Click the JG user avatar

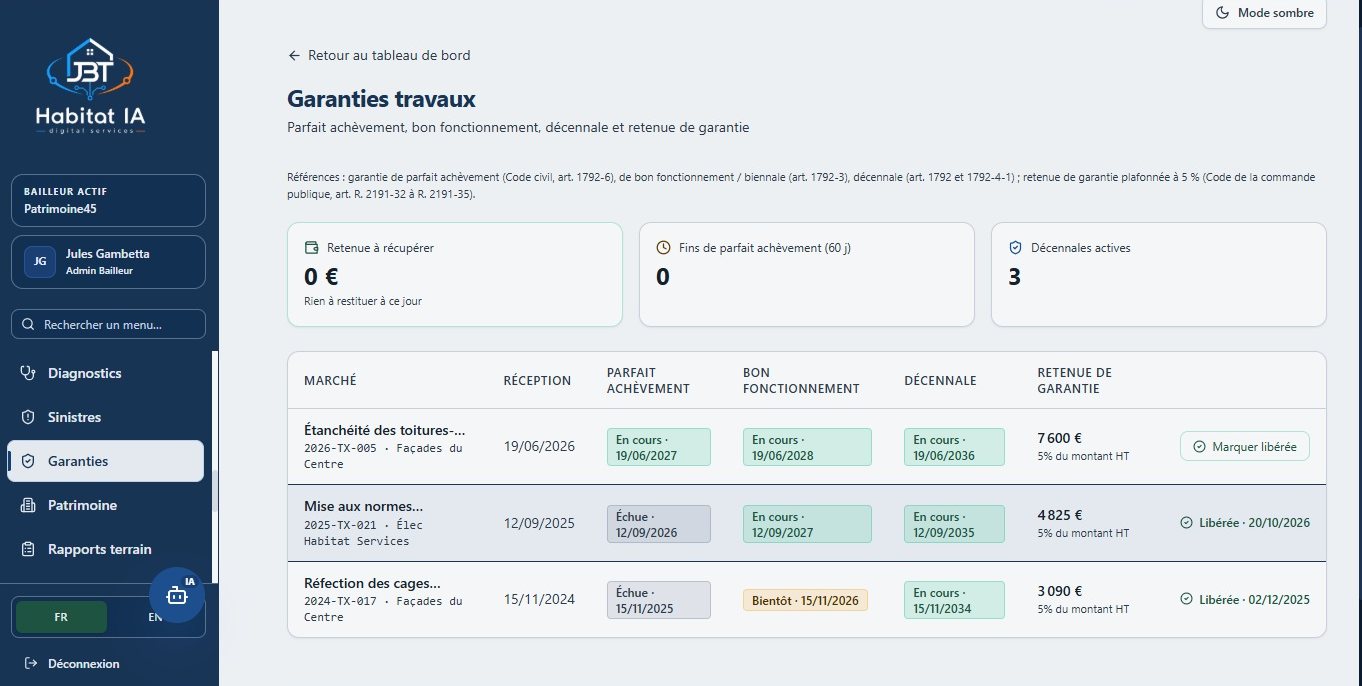(39, 261)
